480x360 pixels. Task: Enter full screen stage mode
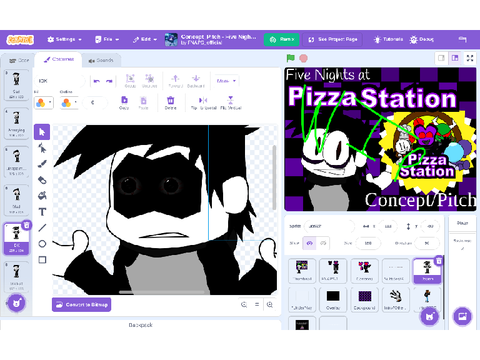coord(470,58)
